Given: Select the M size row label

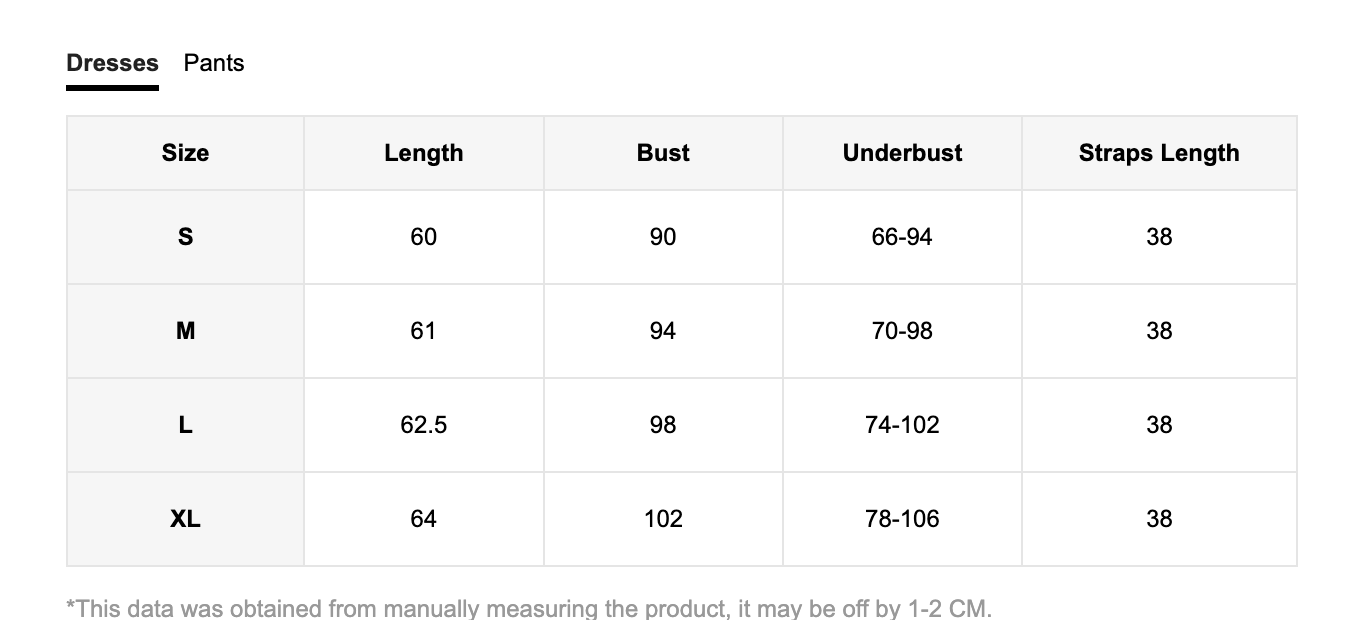Looking at the screenshot, I should [x=186, y=331].
